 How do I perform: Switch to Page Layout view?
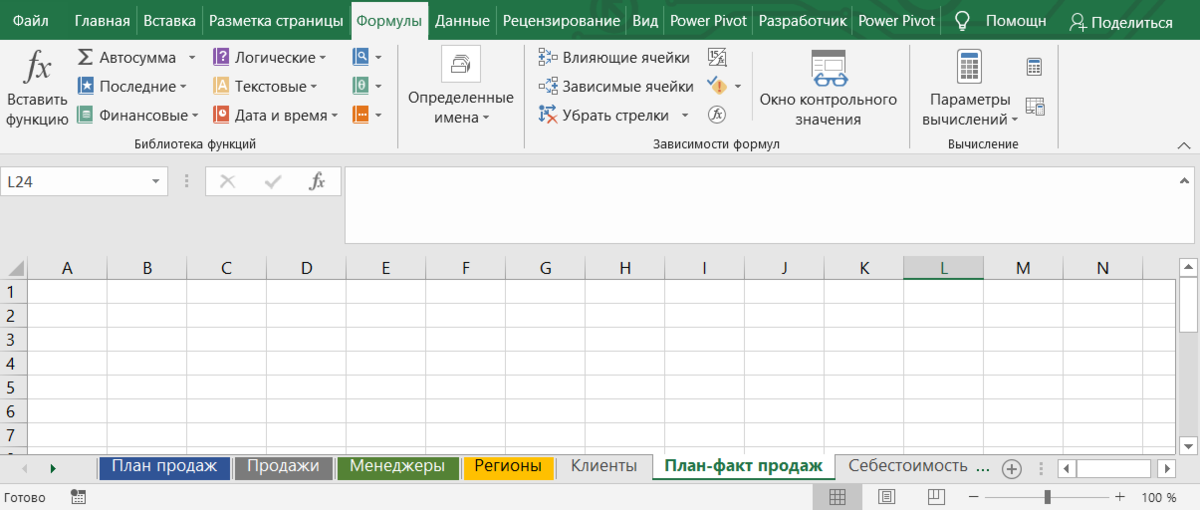886,497
